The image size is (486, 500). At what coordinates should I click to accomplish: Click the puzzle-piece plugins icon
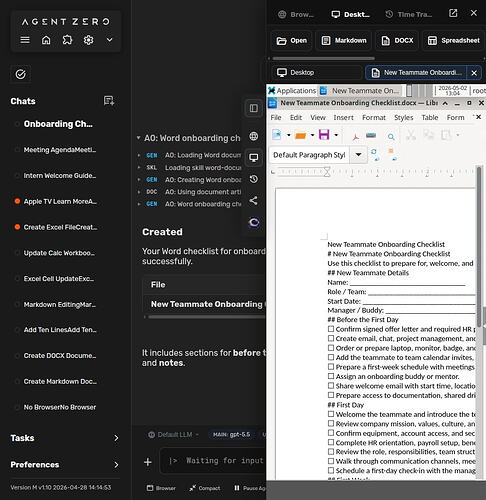pyautogui.click(x=67, y=40)
